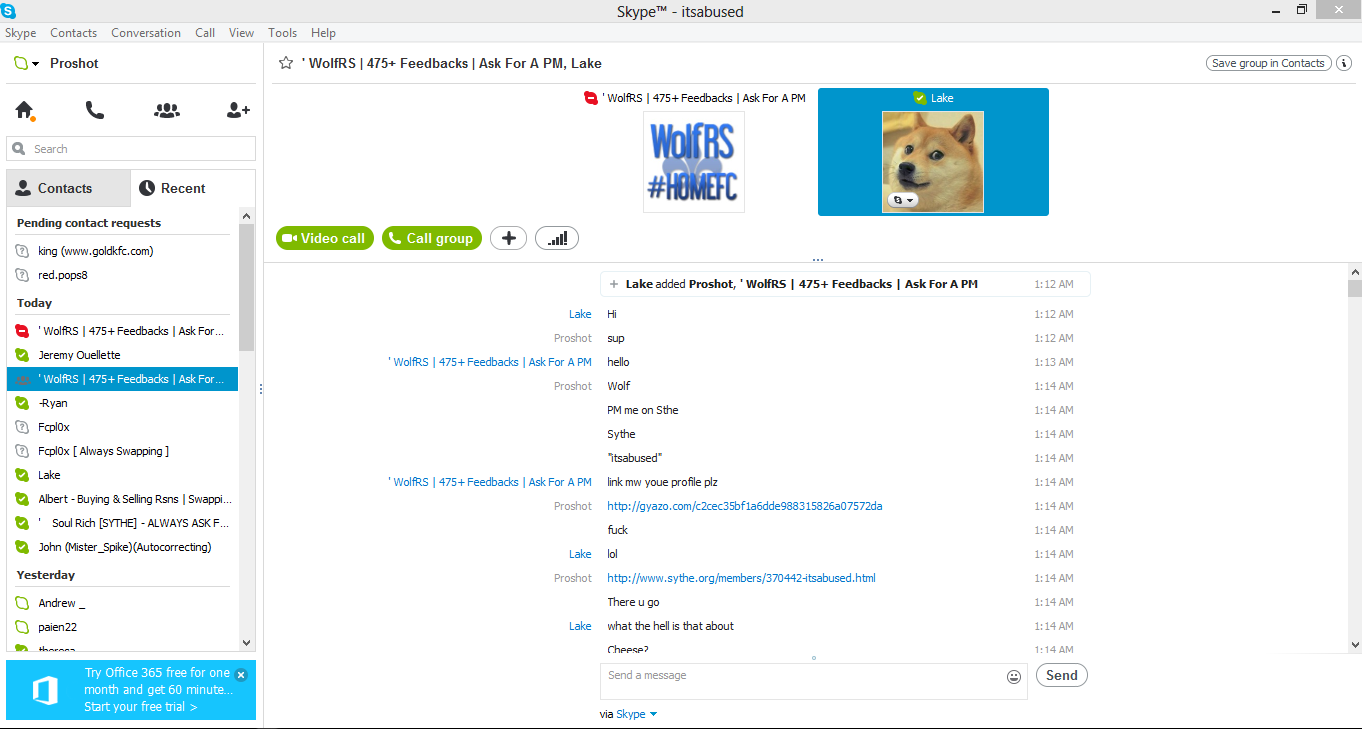The width and height of the screenshot is (1362, 729).
Task: Go to Skype Home icon
Action: [25, 111]
